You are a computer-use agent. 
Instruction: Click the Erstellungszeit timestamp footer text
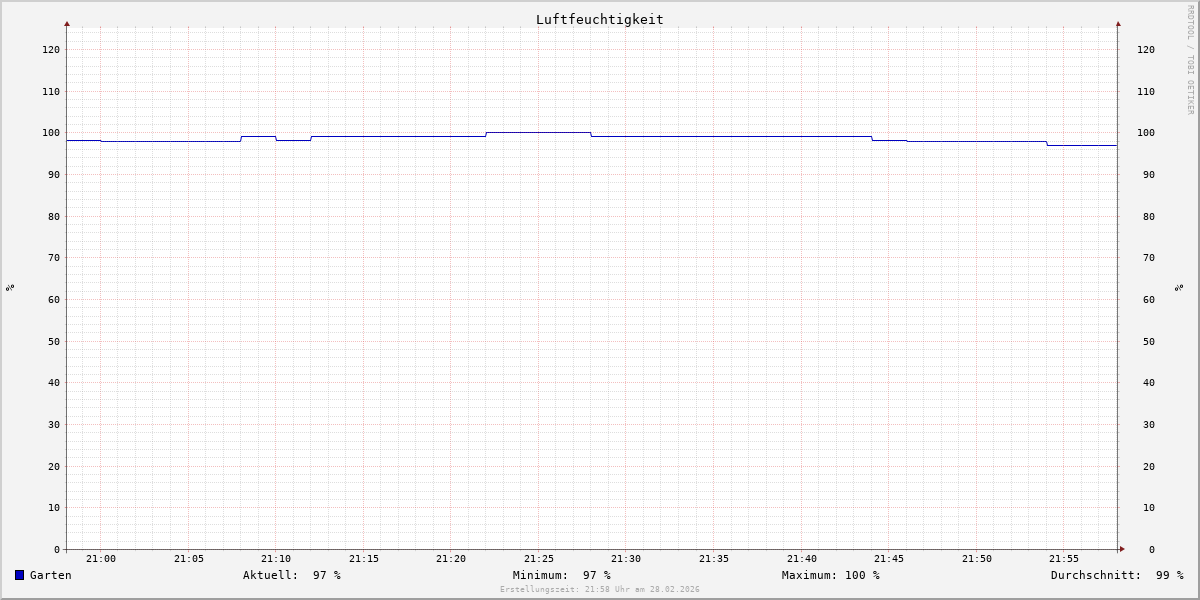[600, 590]
